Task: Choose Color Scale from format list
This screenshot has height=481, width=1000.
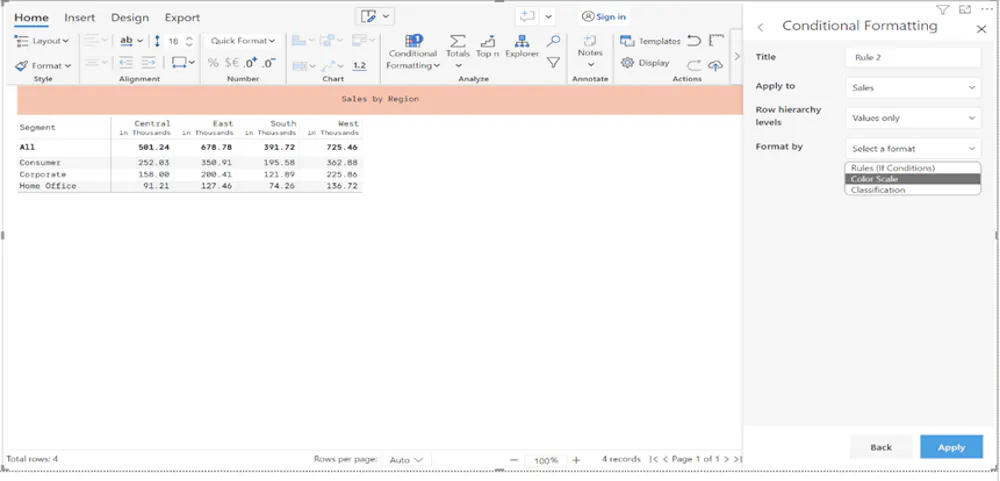Action: 913,179
